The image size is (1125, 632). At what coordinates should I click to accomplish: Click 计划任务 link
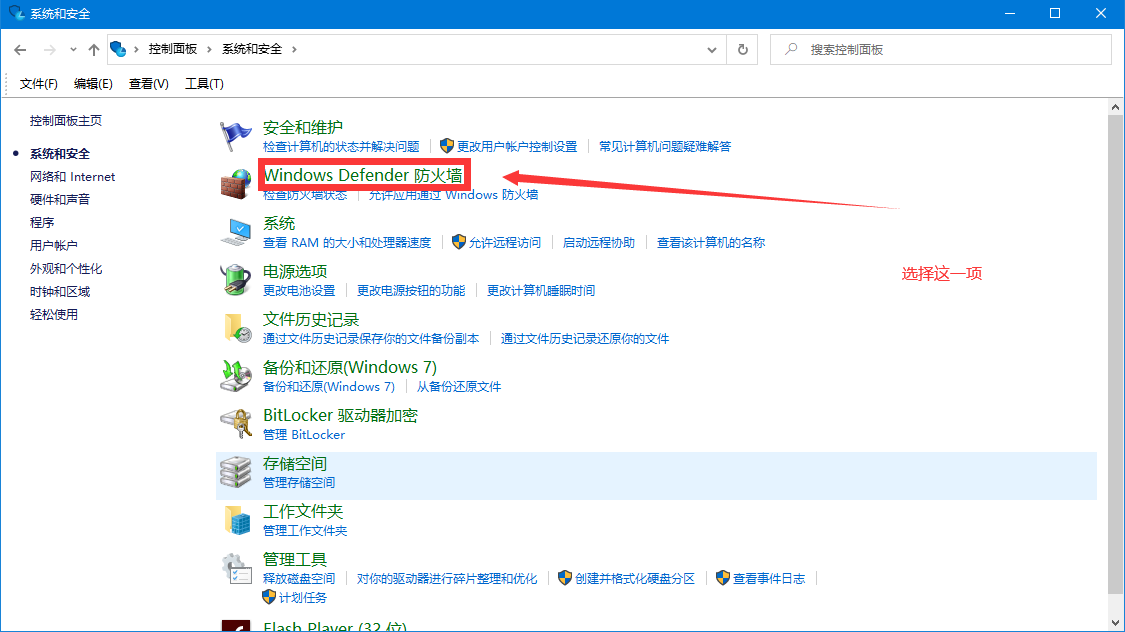tap(303, 598)
